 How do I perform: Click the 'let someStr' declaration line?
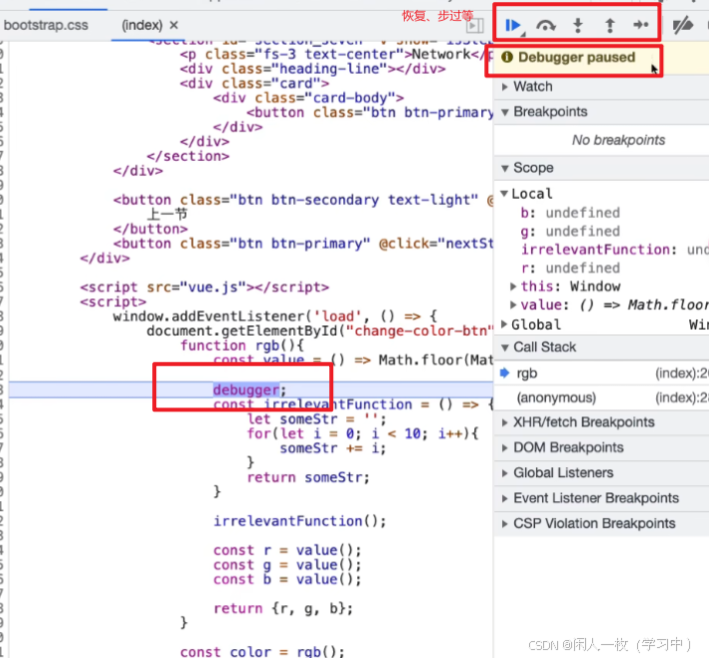pos(317,419)
